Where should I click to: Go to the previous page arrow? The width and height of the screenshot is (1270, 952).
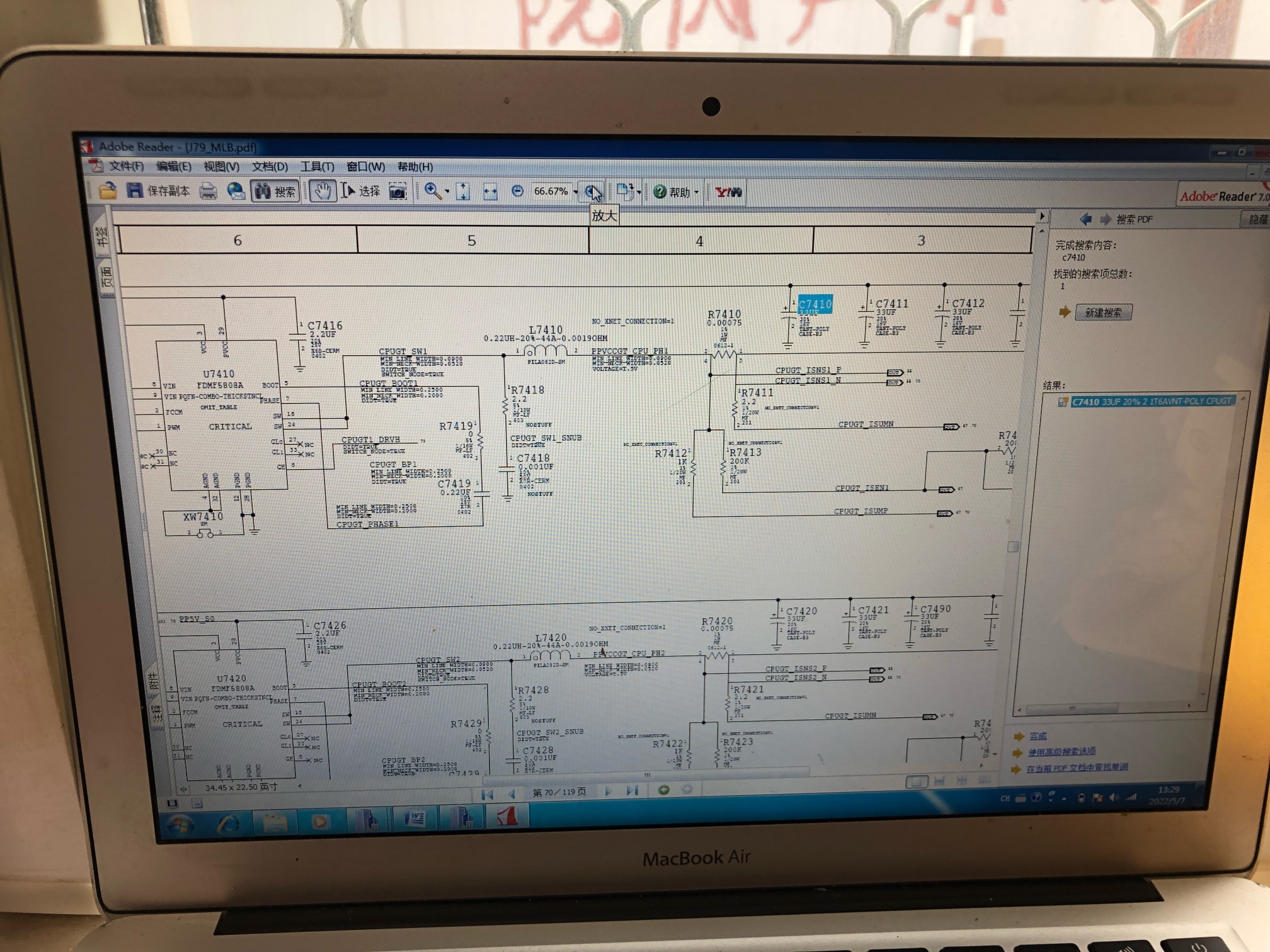click(x=512, y=793)
